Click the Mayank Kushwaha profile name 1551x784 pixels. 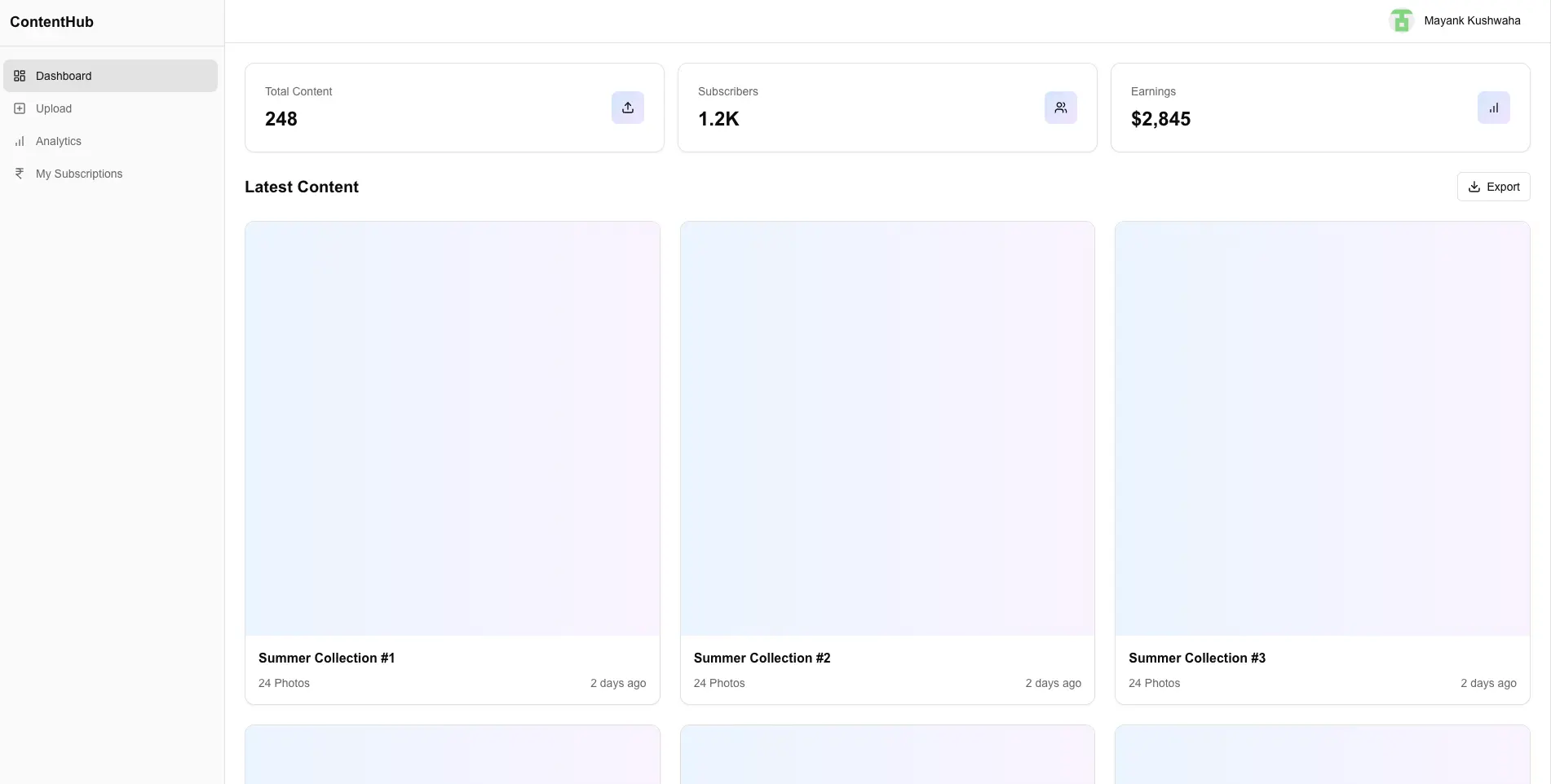pyautogui.click(x=1472, y=20)
